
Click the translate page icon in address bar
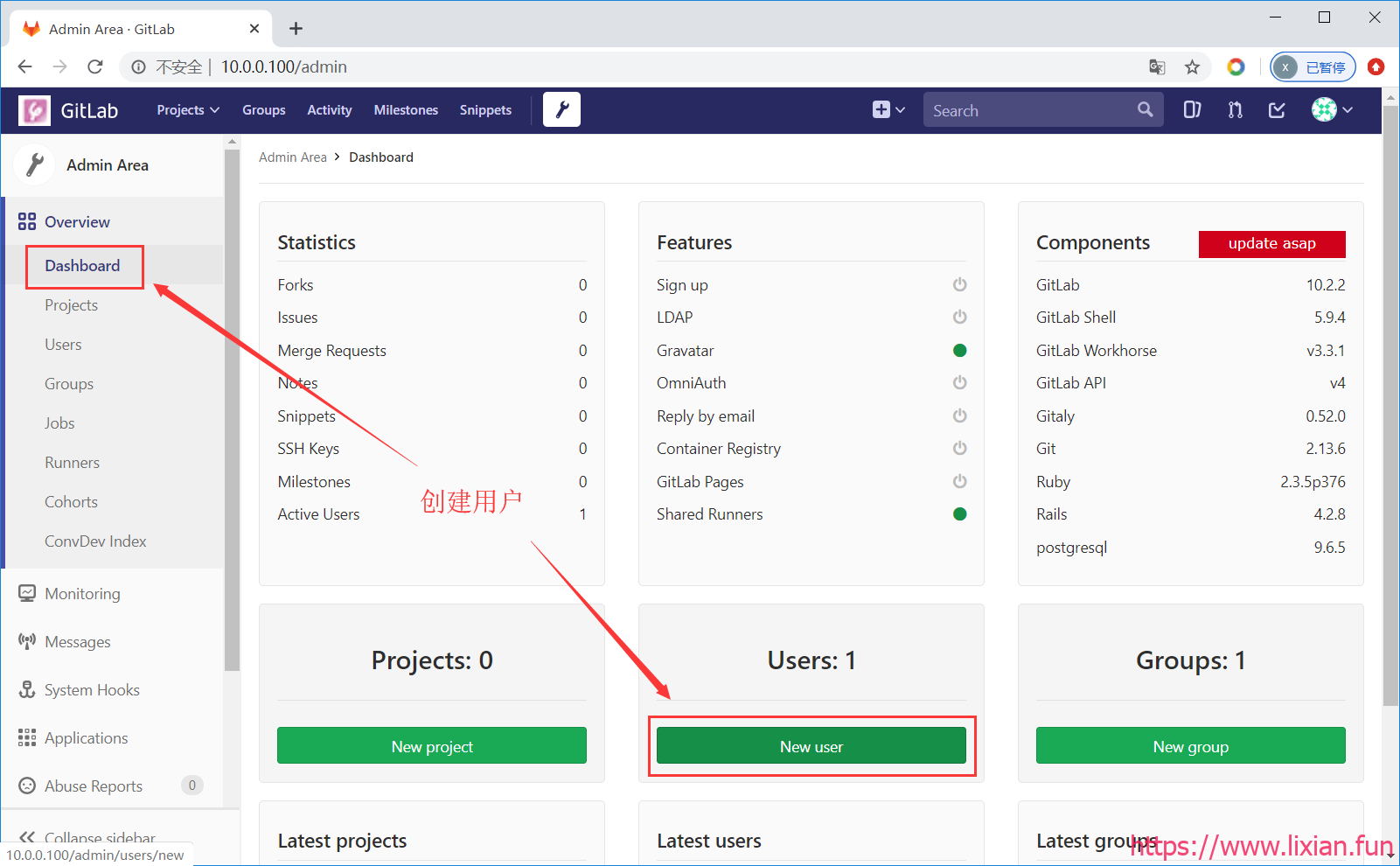tap(1157, 67)
